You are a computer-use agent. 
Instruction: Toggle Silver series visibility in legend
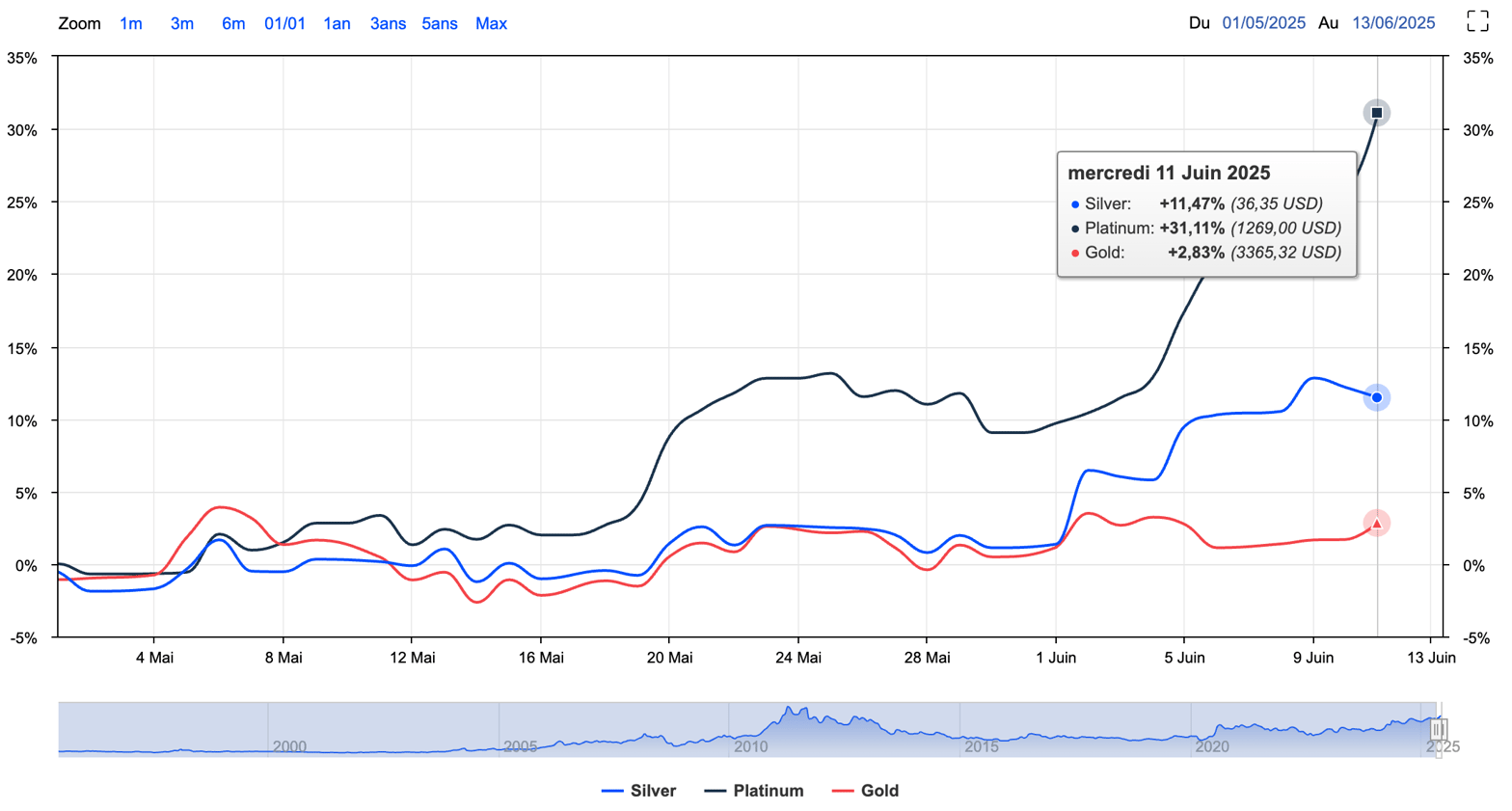(x=638, y=791)
